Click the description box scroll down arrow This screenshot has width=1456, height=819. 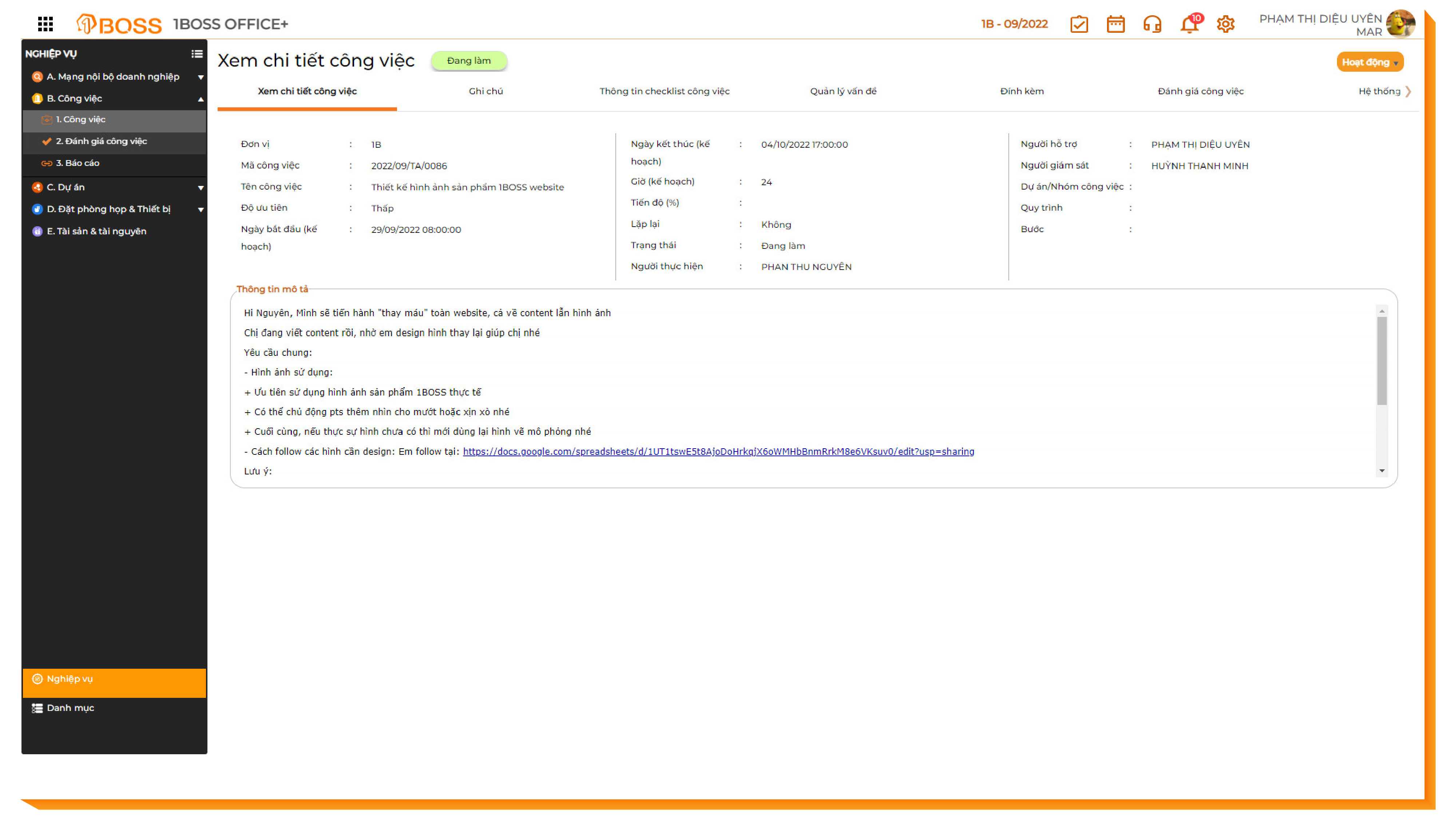point(1381,470)
